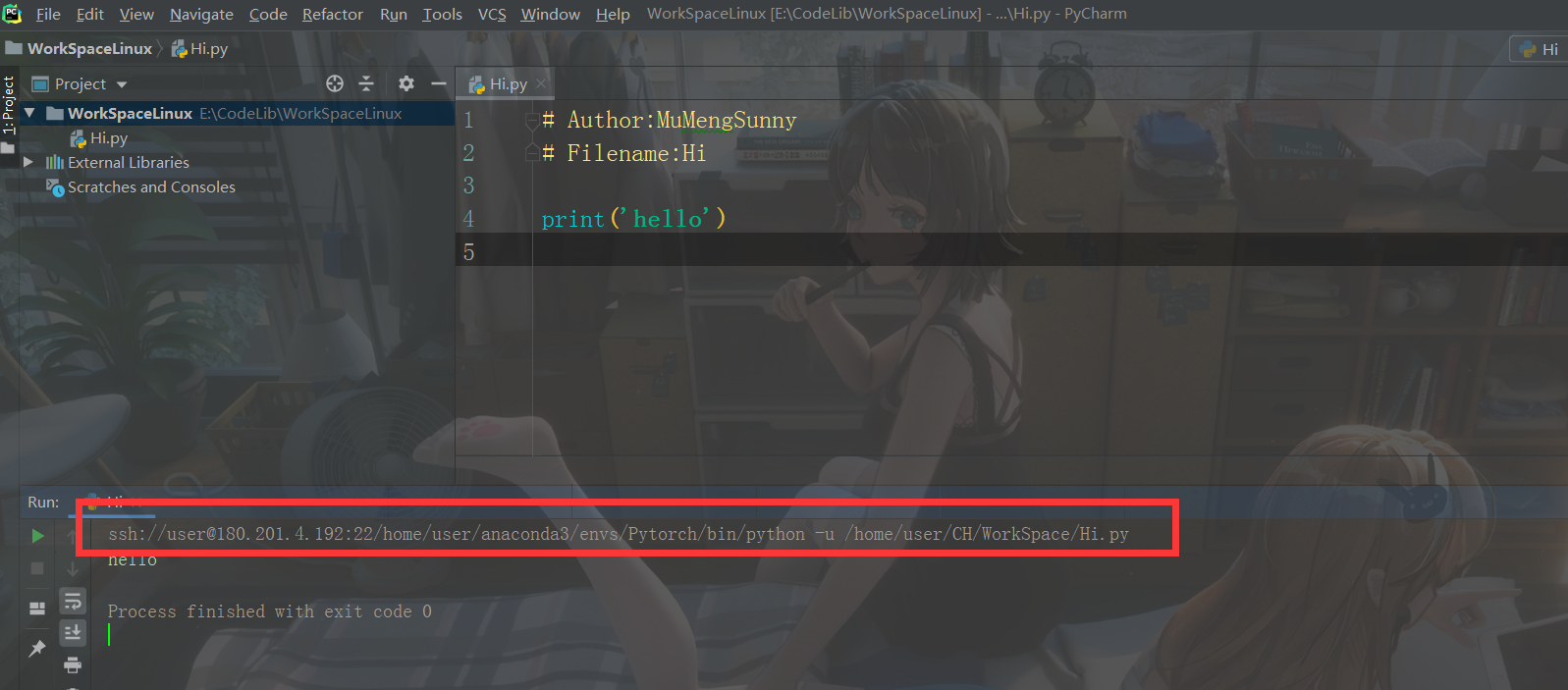Click line number 5 in the gutter
The width and height of the screenshot is (1568, 690).
coord(468,252)
